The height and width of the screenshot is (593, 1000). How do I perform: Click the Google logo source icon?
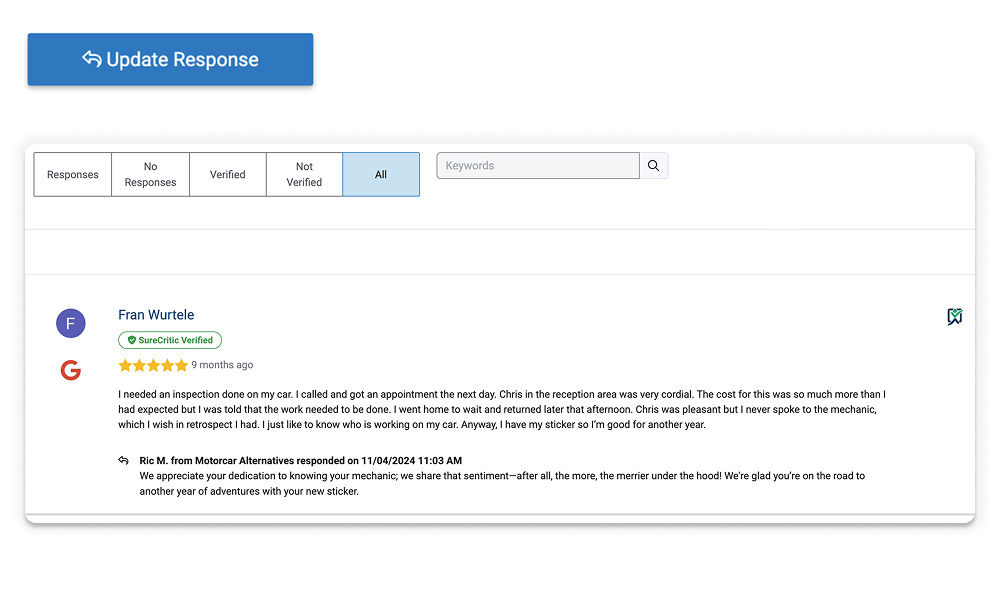coord(70,371)
